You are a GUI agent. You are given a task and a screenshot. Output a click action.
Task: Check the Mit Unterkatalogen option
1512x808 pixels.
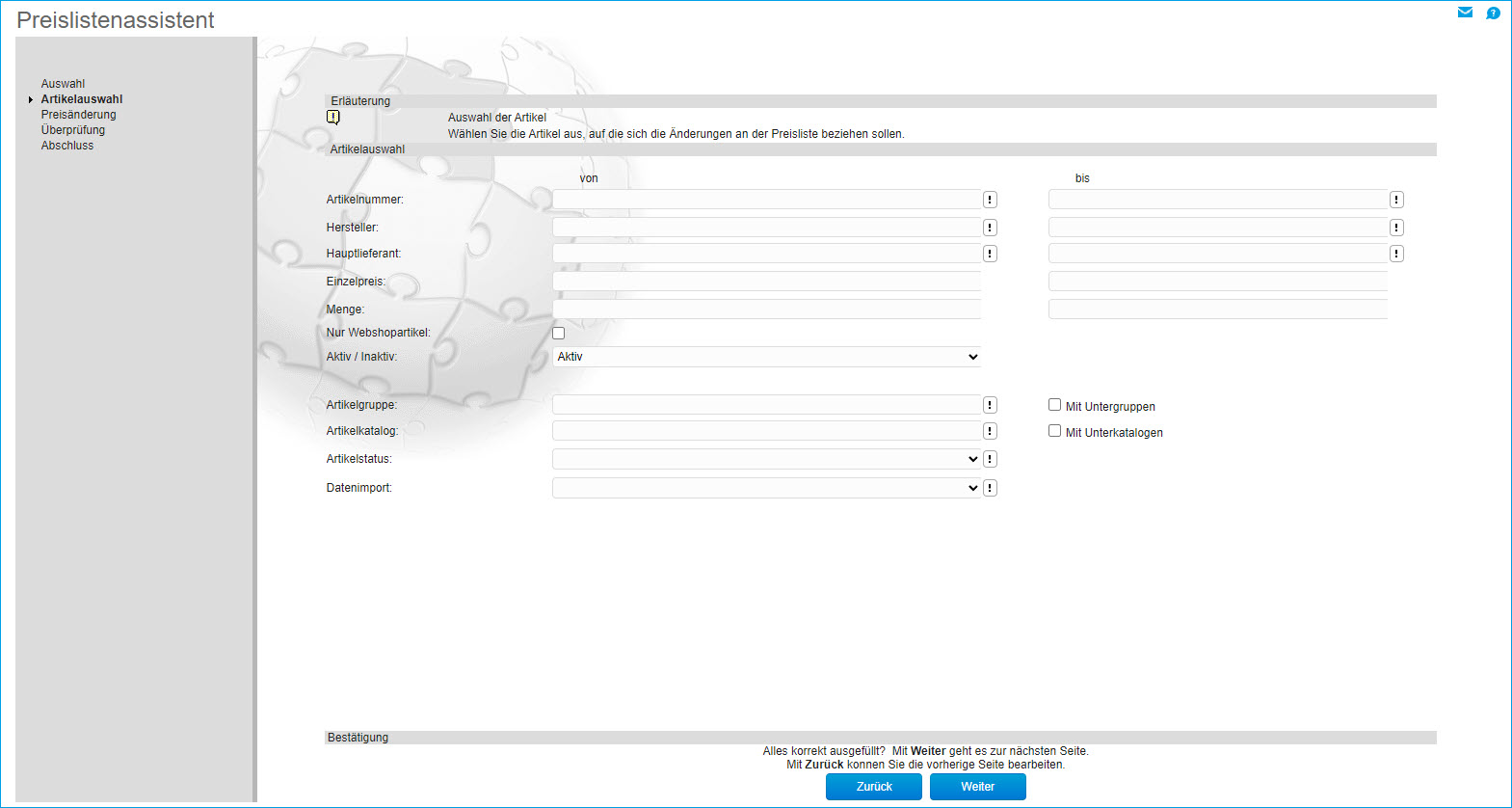[x=1054, y=431]
